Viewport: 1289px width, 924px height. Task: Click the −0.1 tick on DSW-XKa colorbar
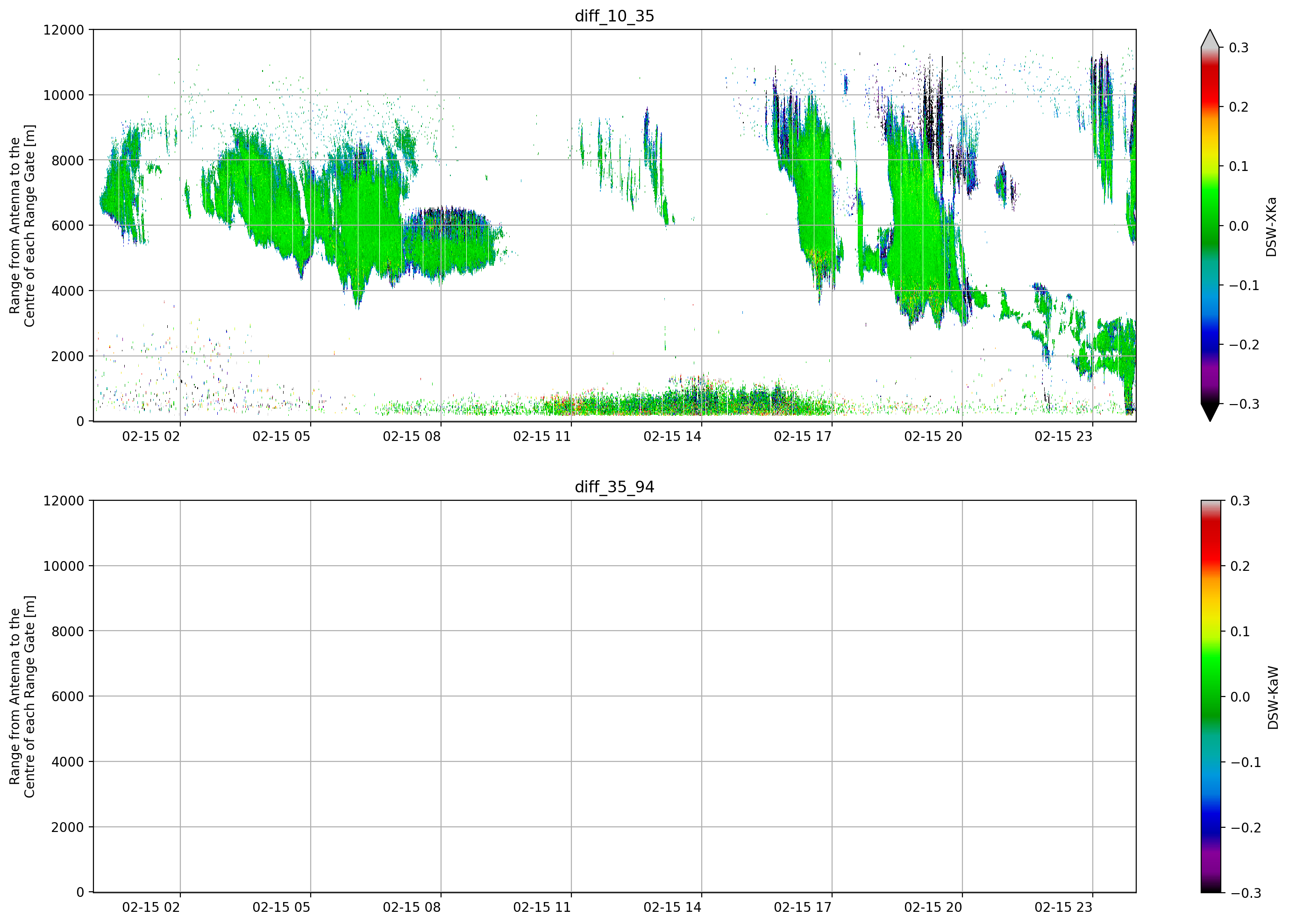[x=1244, y=286]
